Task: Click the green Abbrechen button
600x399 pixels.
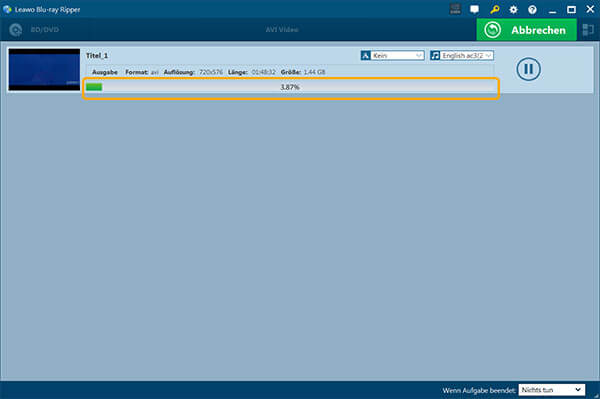Action: [x=526, y=30]
